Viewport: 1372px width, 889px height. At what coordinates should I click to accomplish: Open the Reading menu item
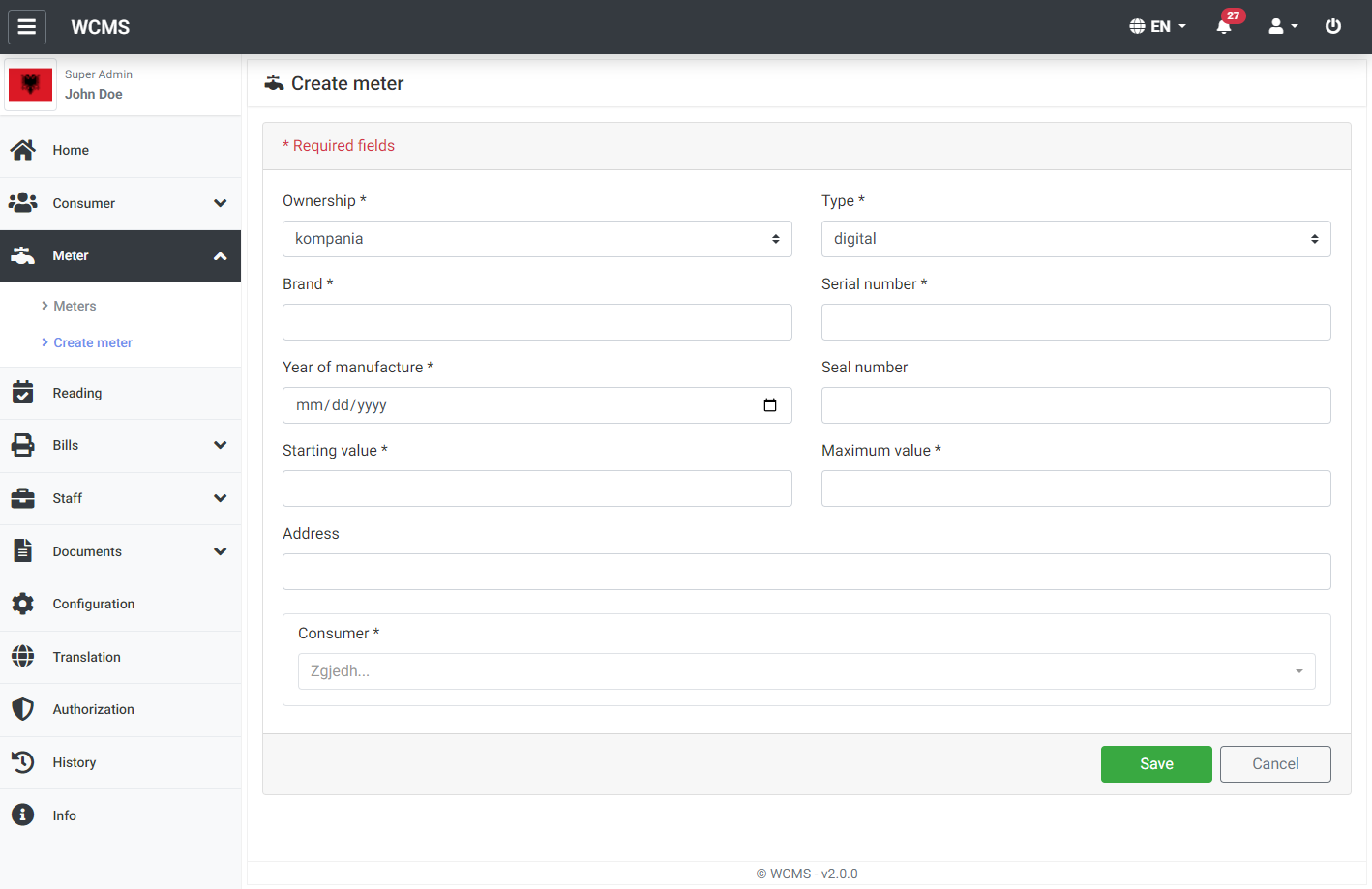pos(120,393)
